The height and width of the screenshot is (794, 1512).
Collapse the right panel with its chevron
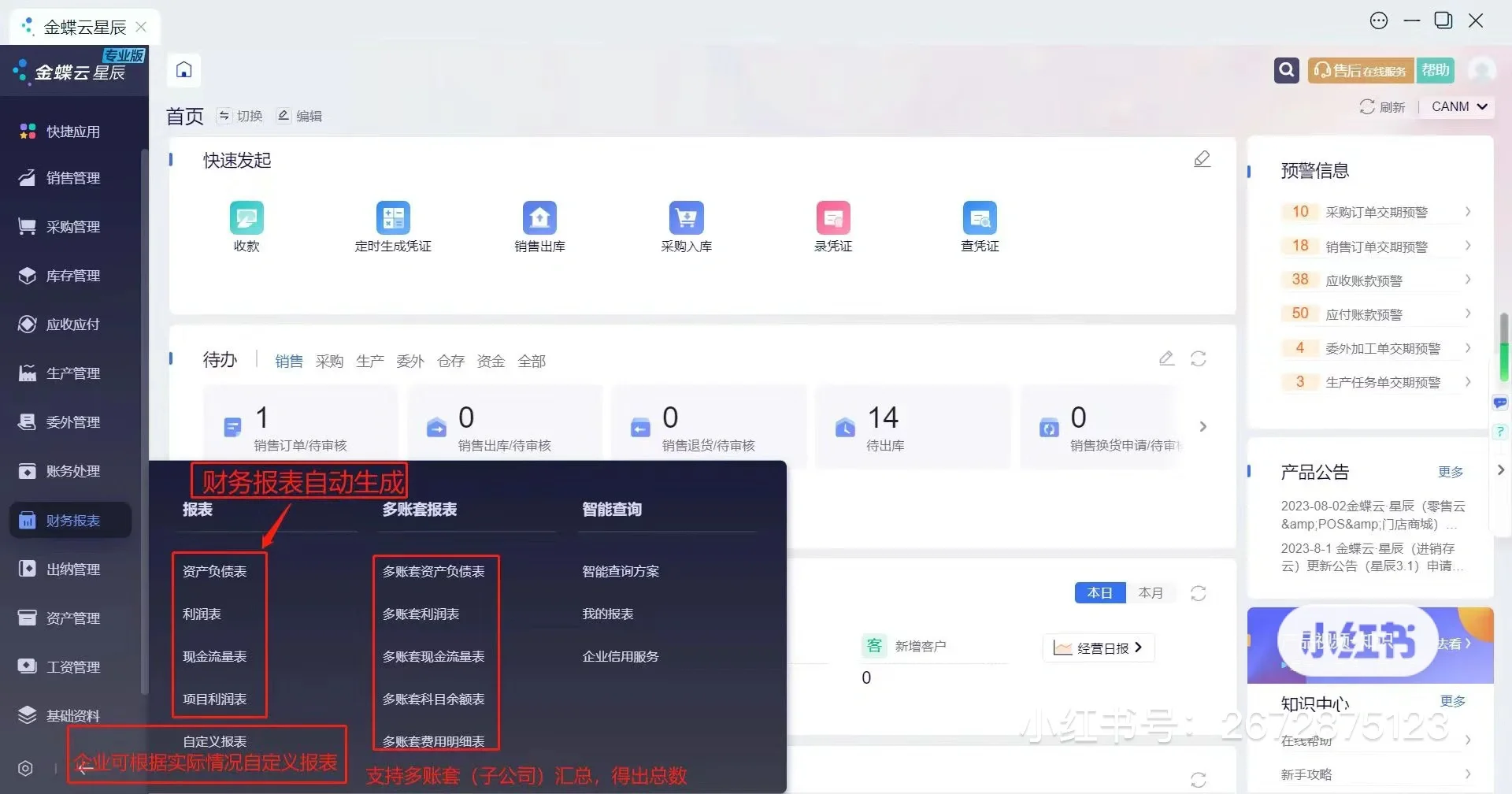click(1501, 470)
